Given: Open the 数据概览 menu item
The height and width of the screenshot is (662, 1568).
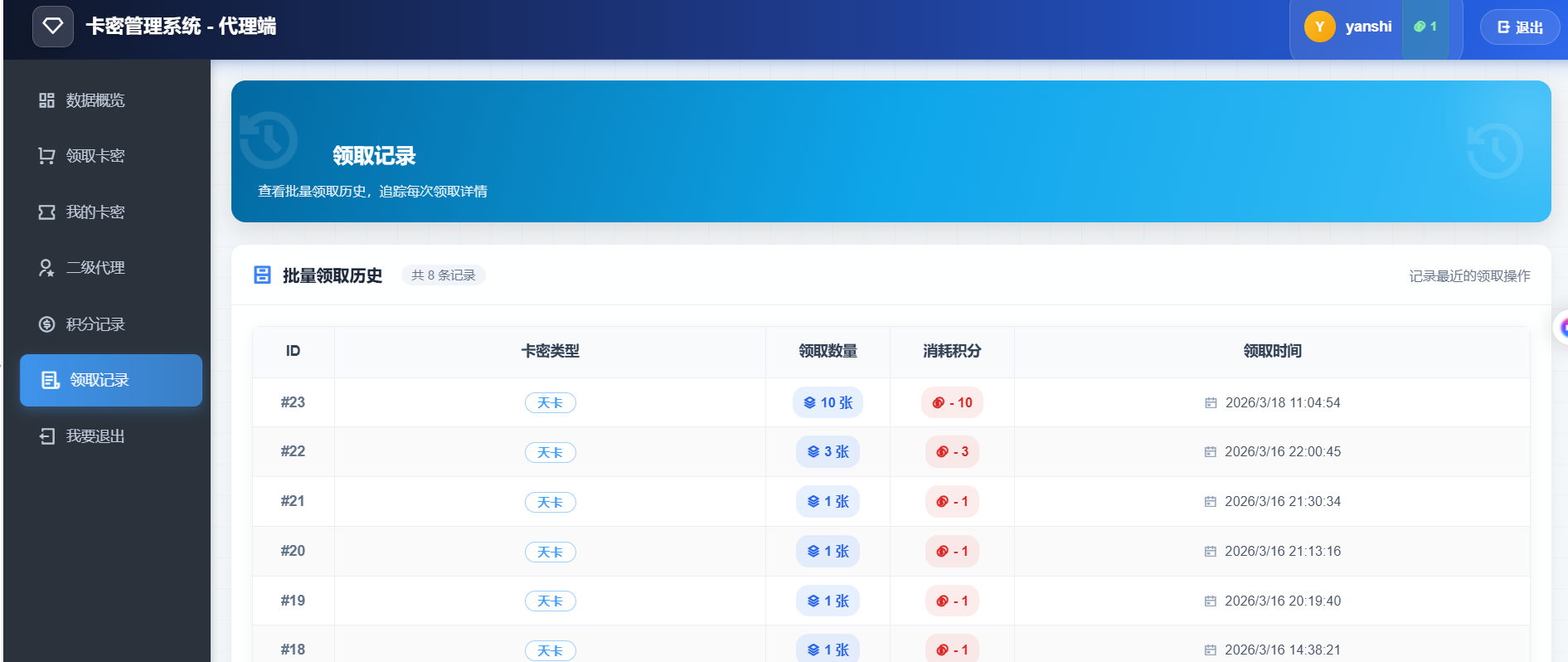Looking at the screenshot, I should (x=111, y=100).
